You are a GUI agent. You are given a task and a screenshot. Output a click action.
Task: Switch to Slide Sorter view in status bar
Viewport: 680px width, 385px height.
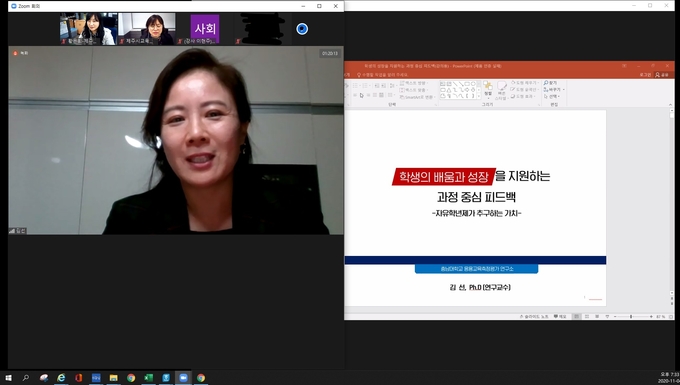[x=587, y=316]
